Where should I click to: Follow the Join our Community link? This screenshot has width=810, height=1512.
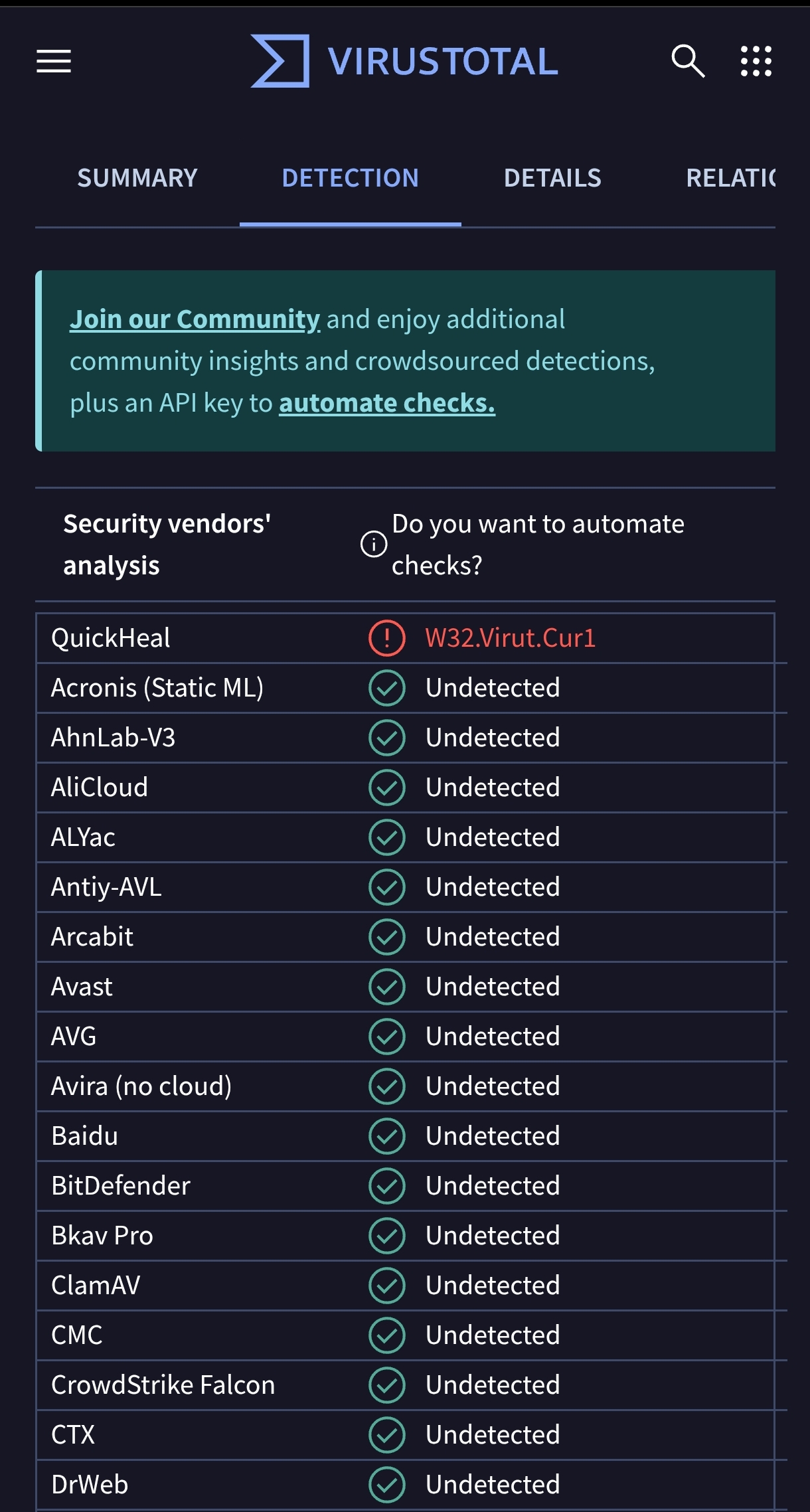195,319
